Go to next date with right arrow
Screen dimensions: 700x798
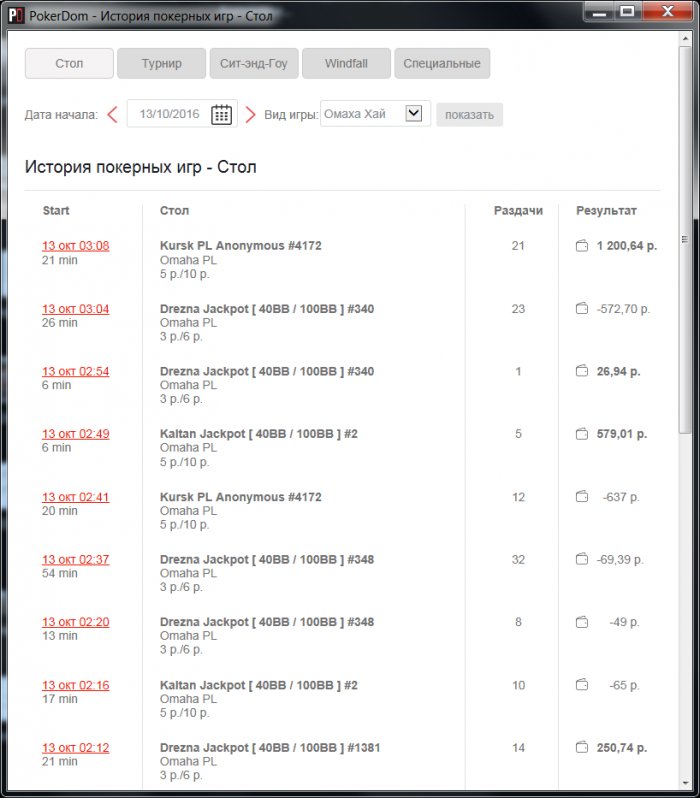click(x=250, y=115)
